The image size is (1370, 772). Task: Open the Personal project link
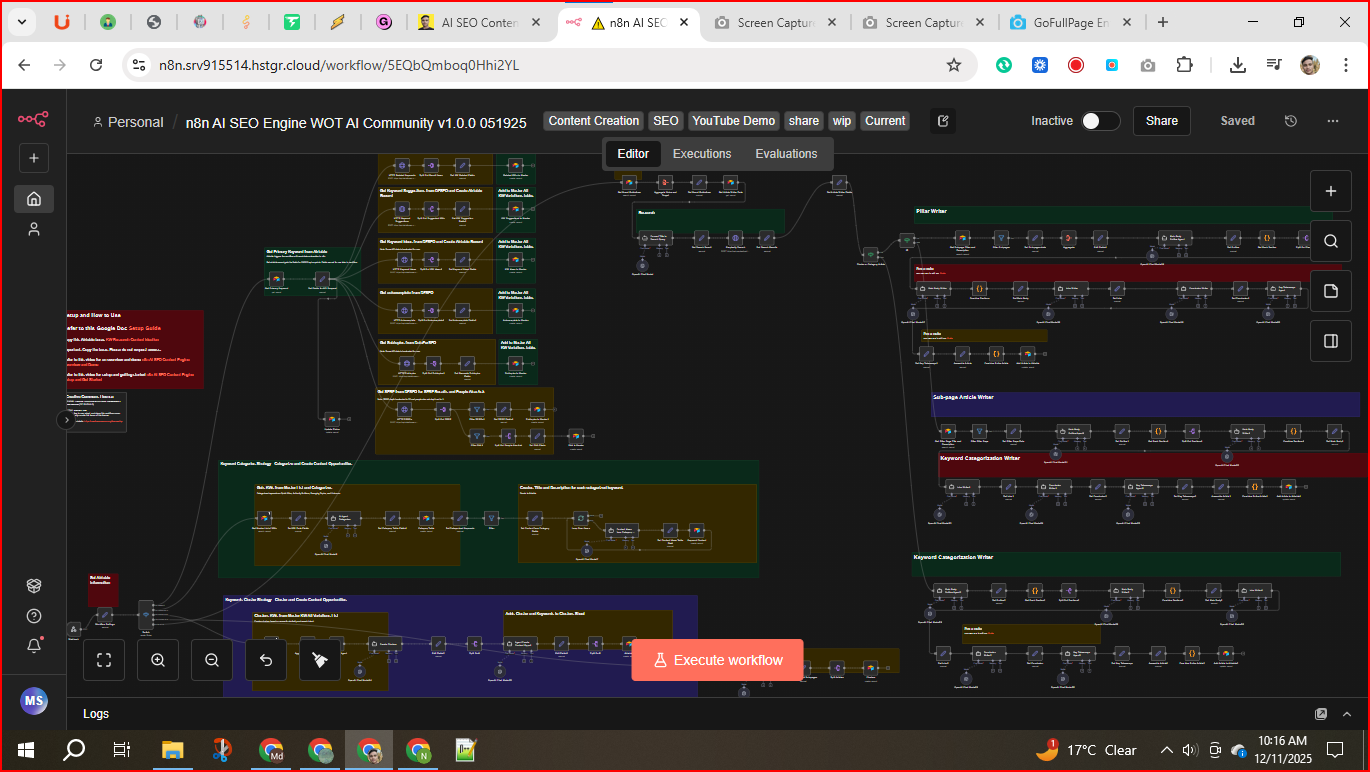point(128,122)
